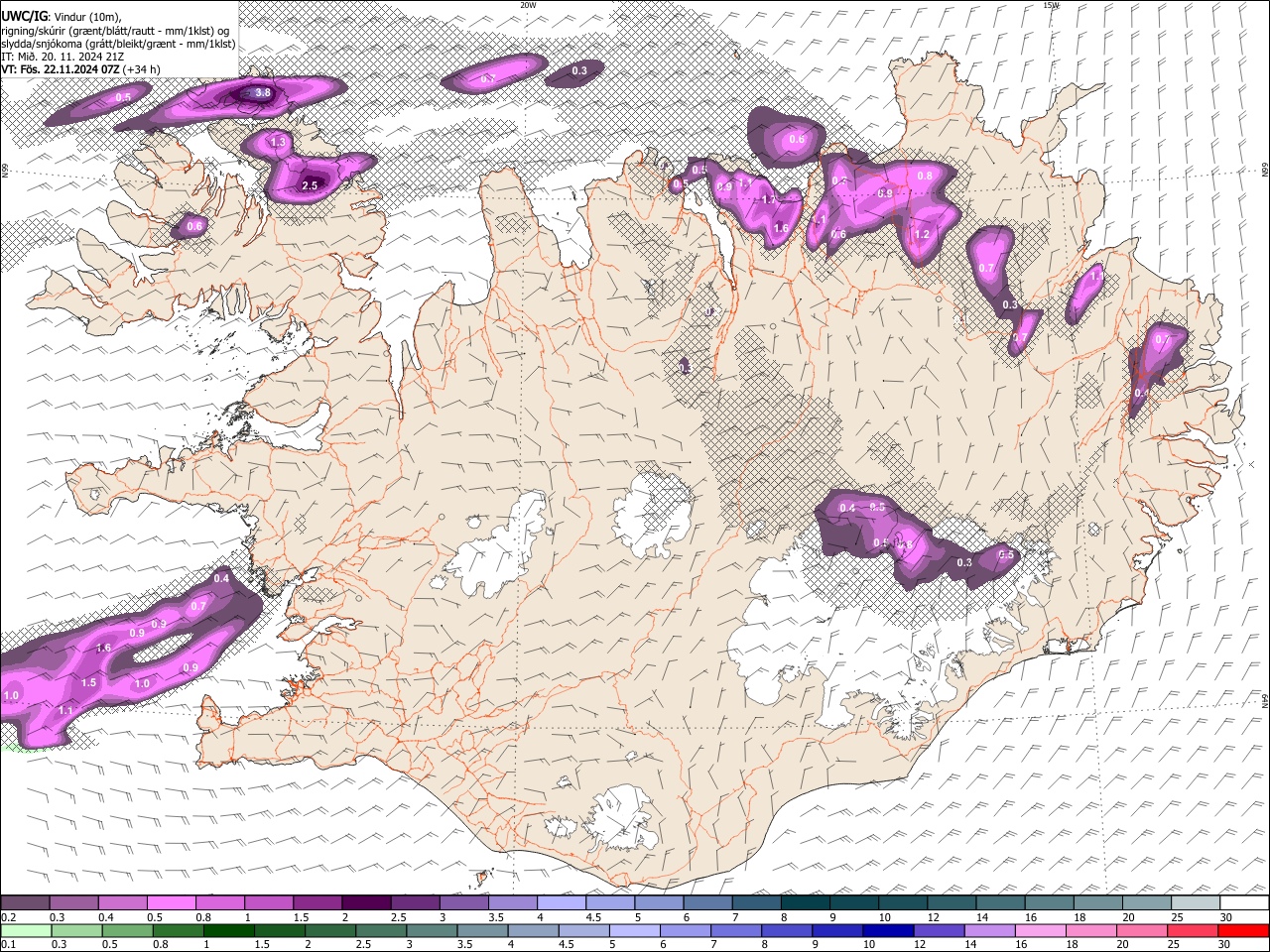Click the 64N latitude label
Screen dimensions: 1270x952
tap(1265, 699)
